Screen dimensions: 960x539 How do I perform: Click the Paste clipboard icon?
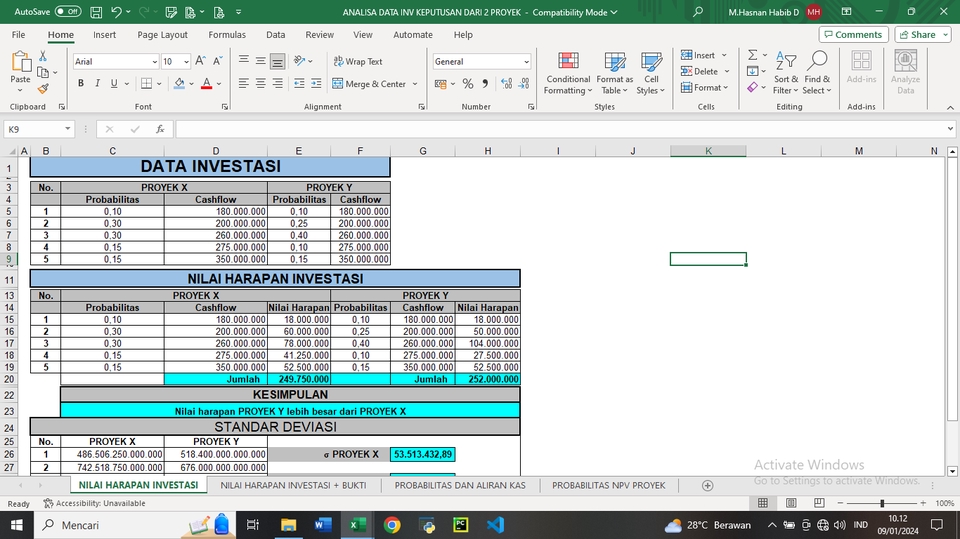pyautogui.click(x=20, y=62)
